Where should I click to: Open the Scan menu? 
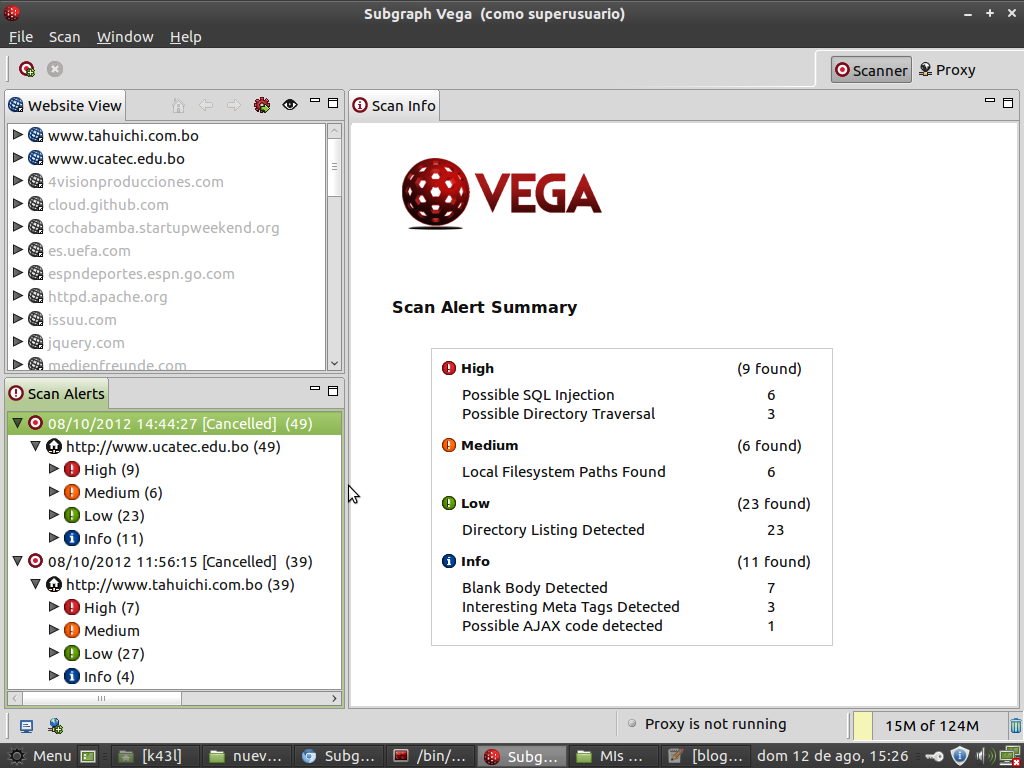coord(65,37)
